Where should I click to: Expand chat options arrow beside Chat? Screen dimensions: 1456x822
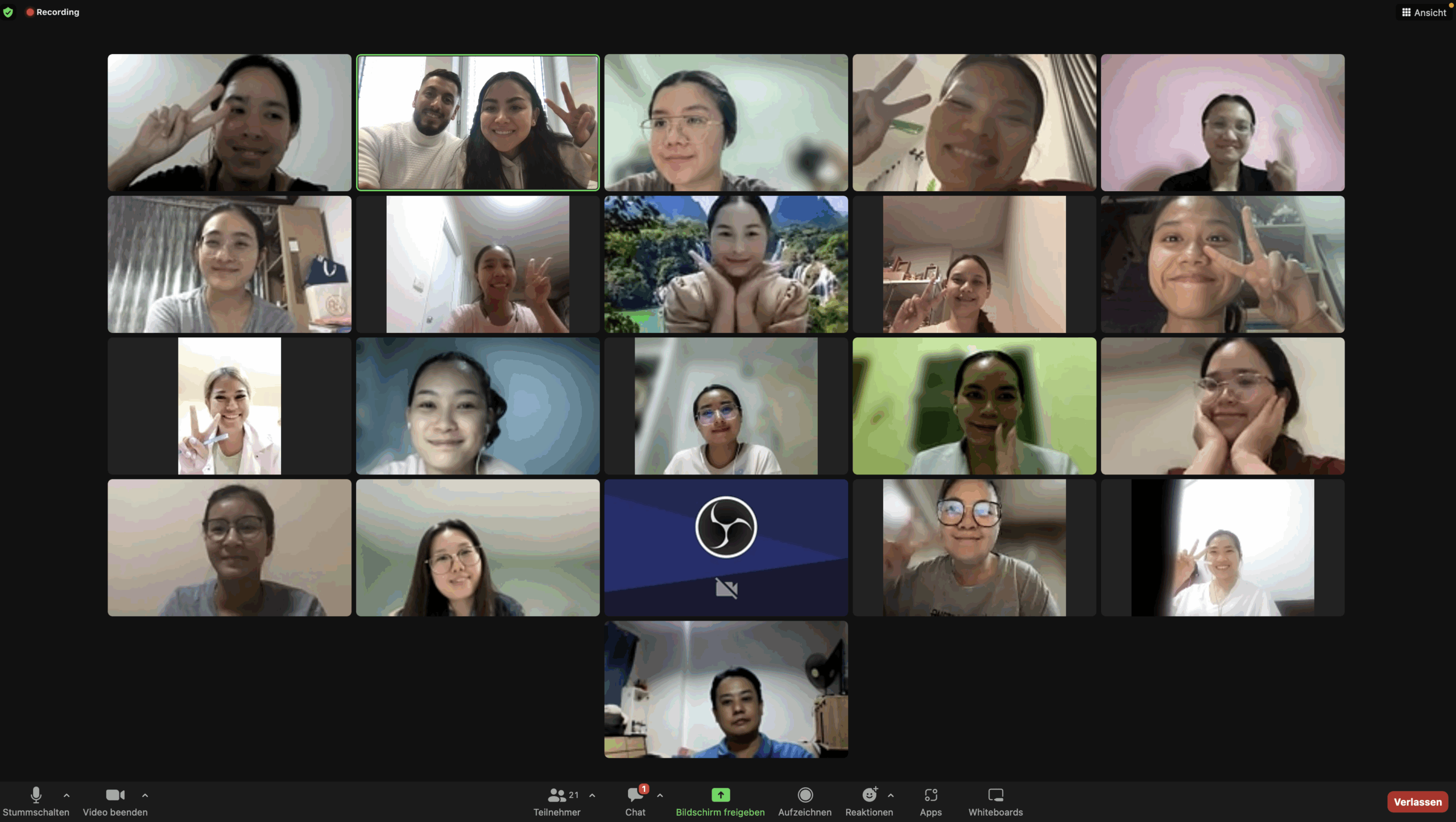click(660, 796)
